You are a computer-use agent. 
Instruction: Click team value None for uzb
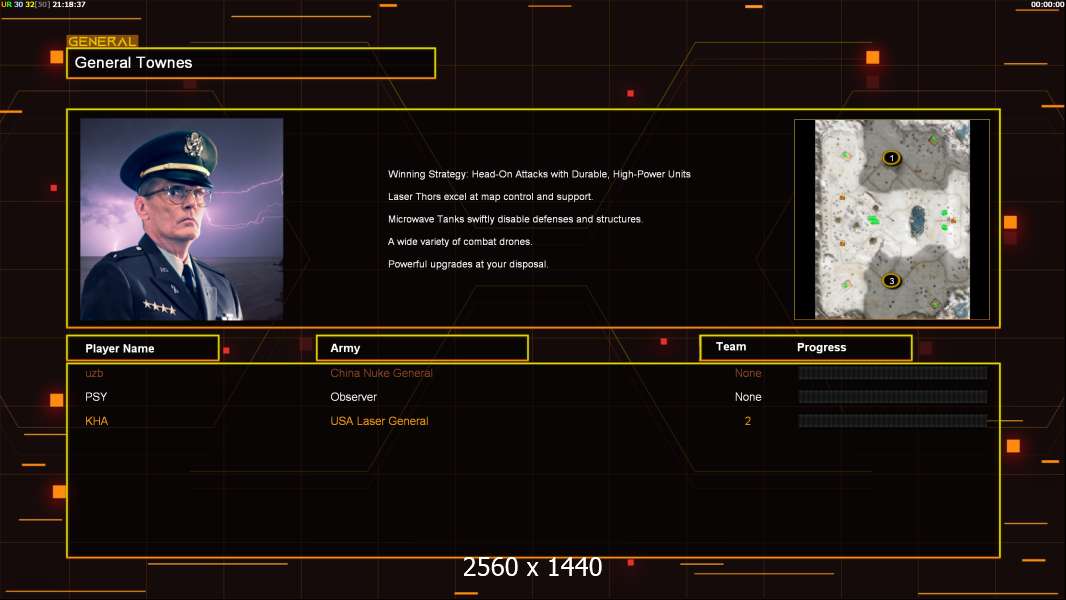pyautogui.click(x=748, y=373)
